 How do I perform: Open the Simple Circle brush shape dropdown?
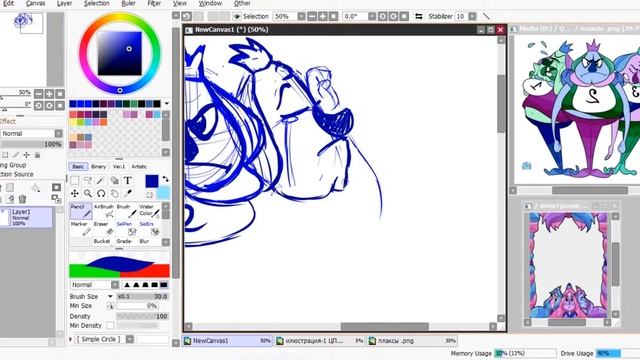(x=130, y=339)
